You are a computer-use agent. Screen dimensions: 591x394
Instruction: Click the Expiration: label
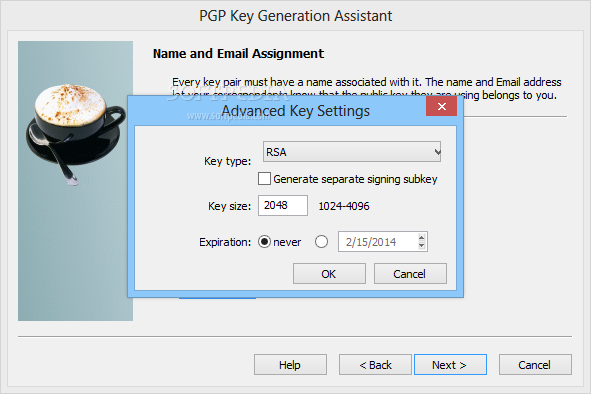pos(225,242)
